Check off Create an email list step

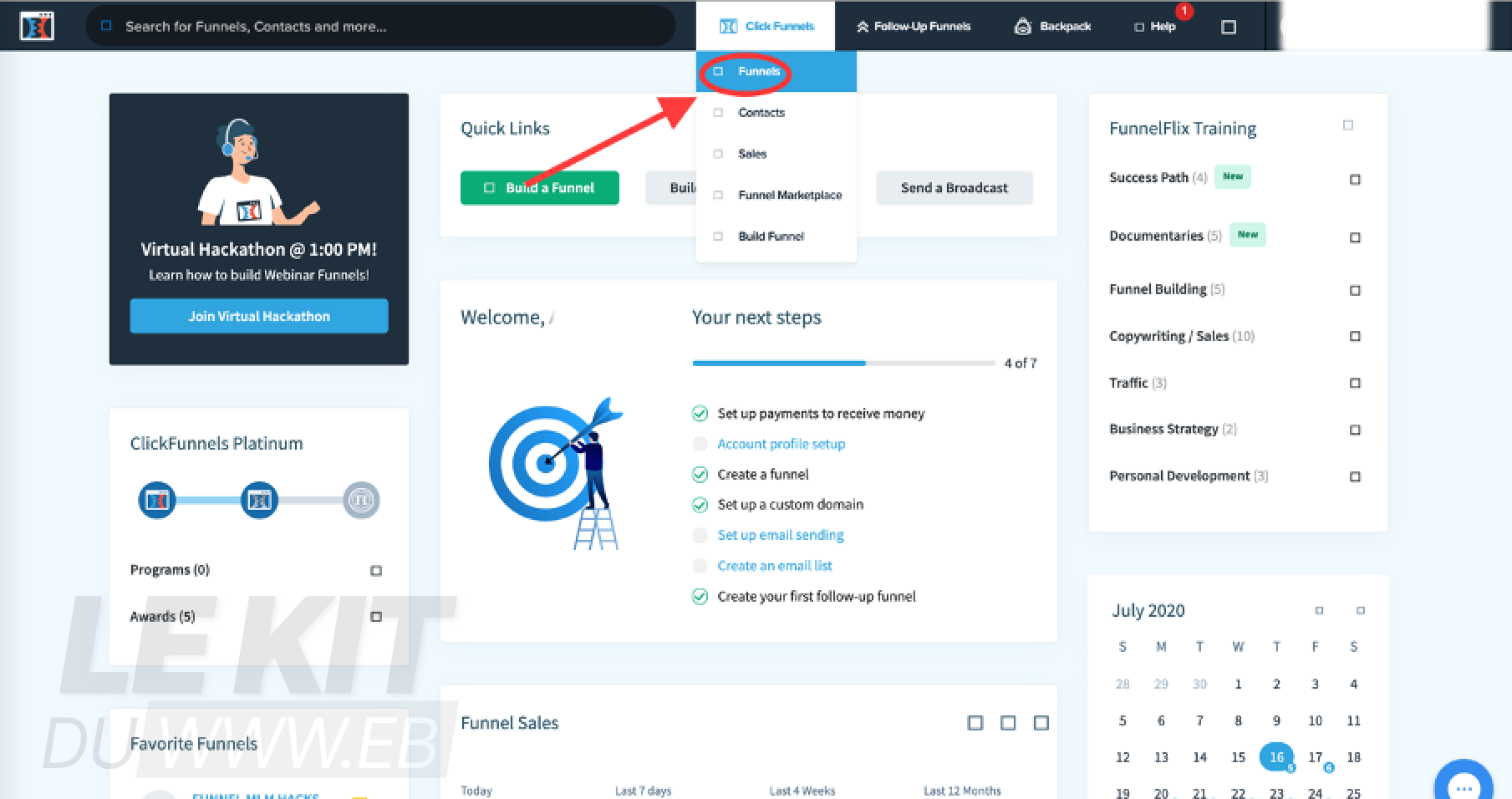(700, 566)
